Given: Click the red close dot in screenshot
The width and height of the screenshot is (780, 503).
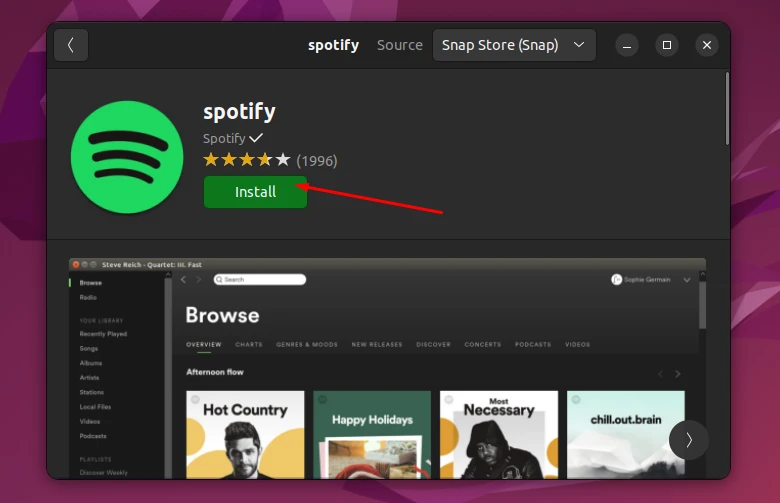Looking at the screenshot, I should click(76, 265).
